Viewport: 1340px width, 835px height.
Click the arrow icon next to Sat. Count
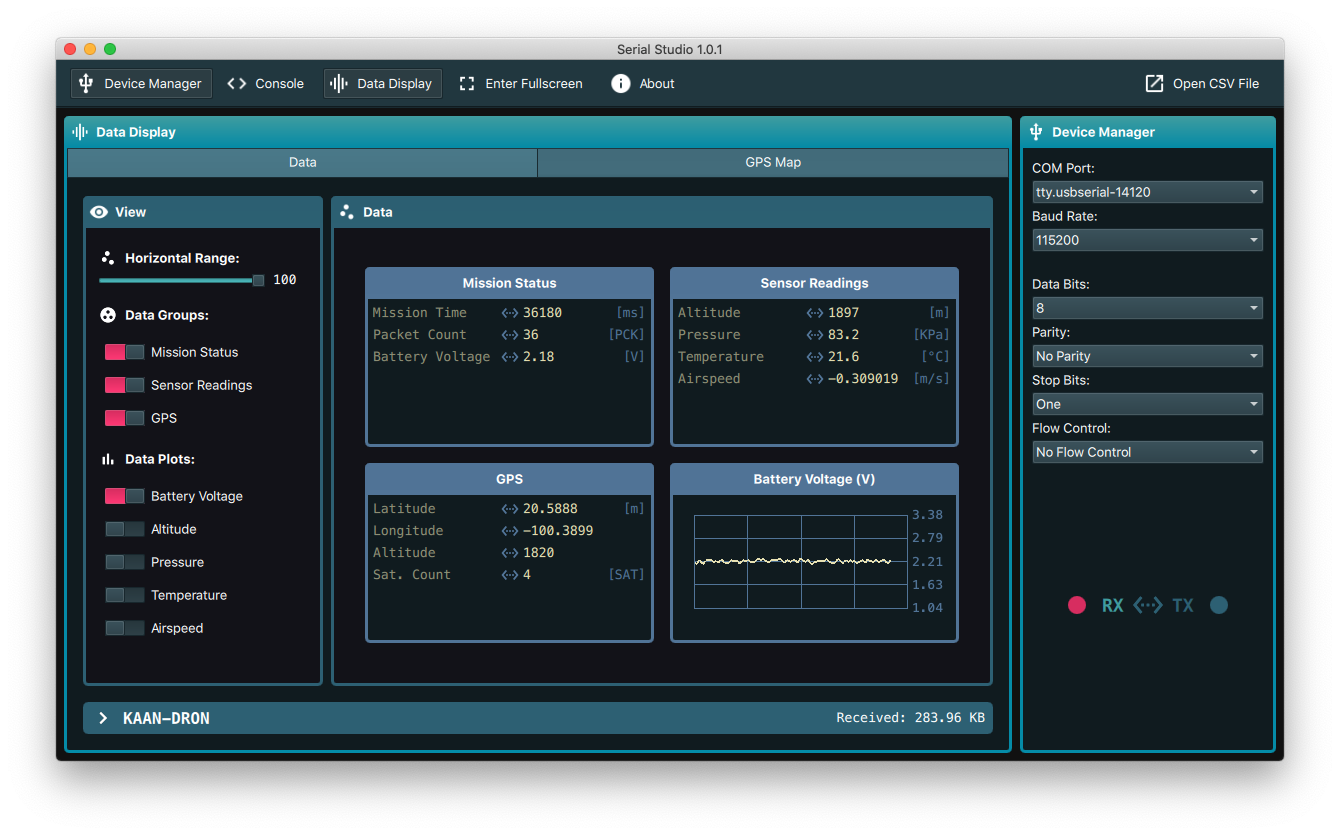tap(510, 575)
